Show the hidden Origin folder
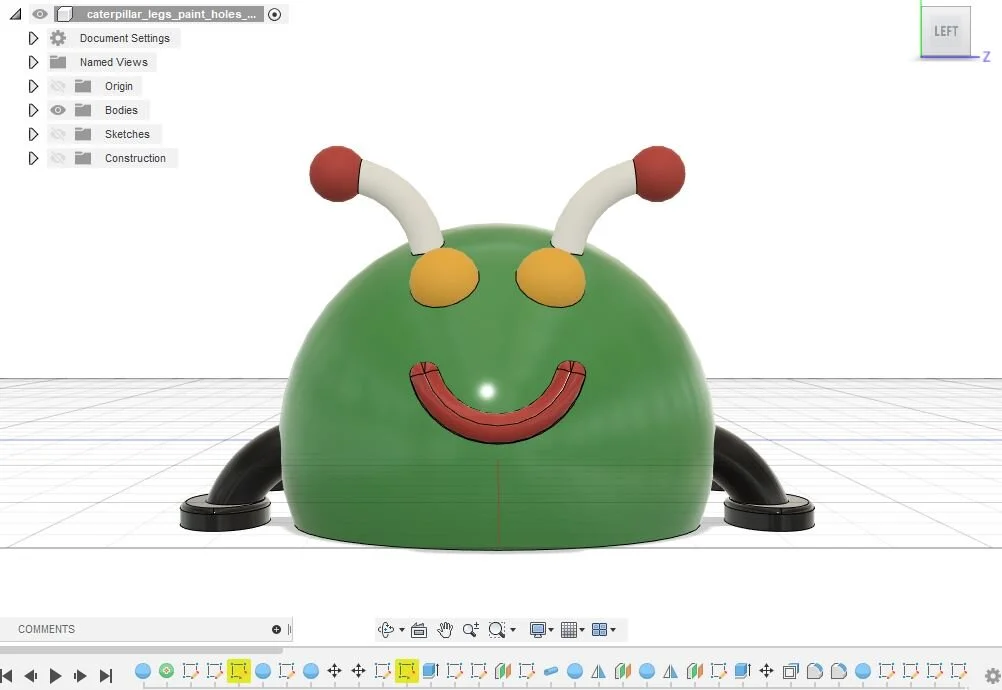Viewport: 1002px width, 690px height. coord(58,86)
